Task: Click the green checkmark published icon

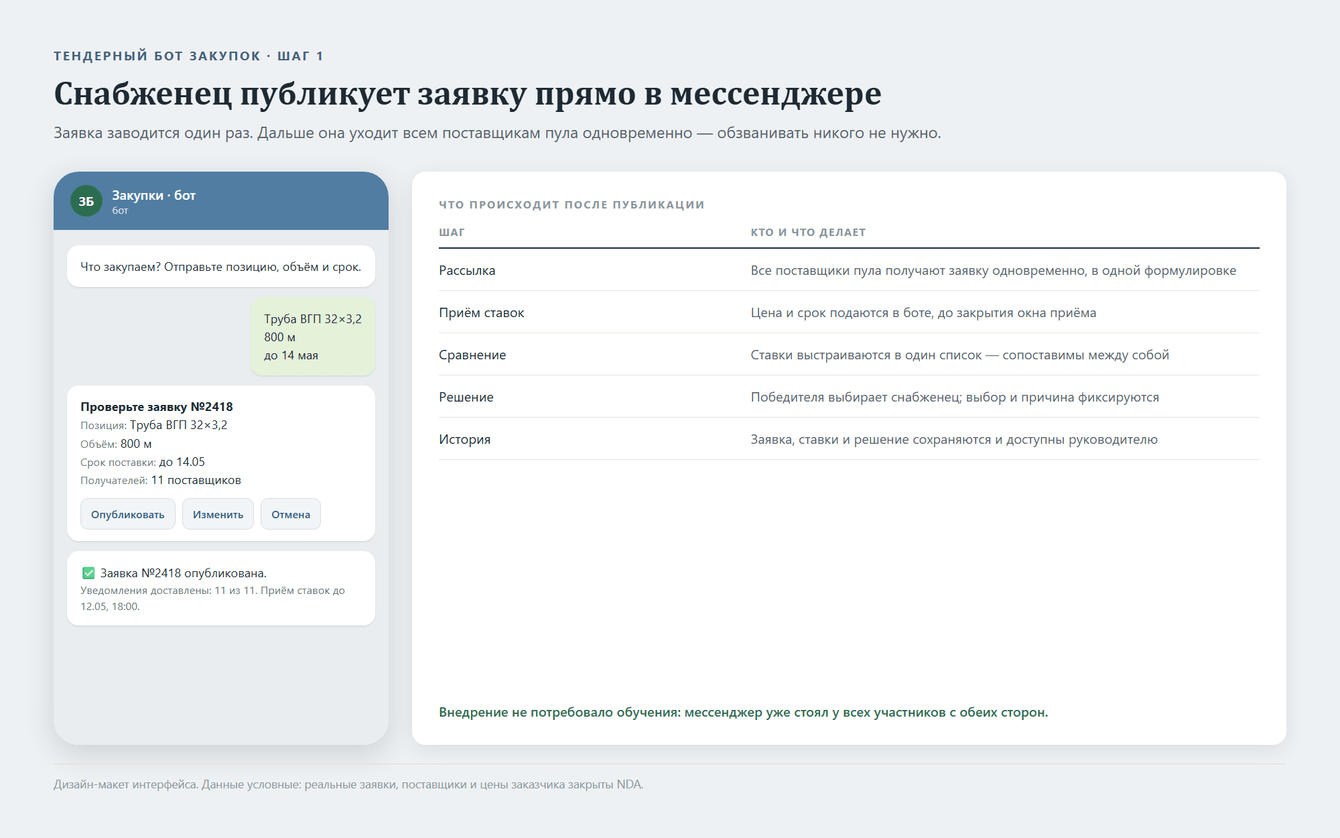Action: tap(88, 573)
